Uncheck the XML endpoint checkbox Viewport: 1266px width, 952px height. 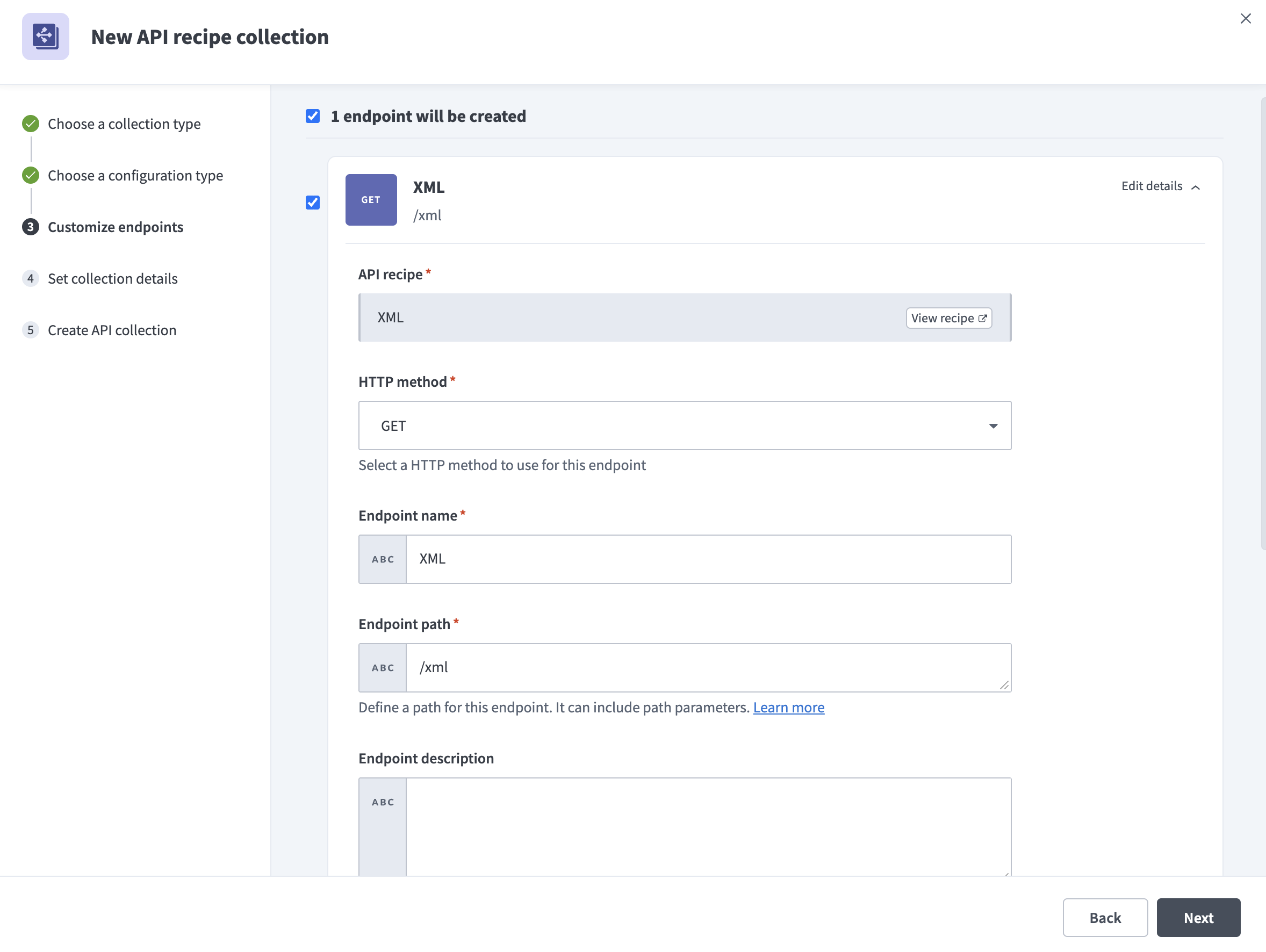point(313,203)
